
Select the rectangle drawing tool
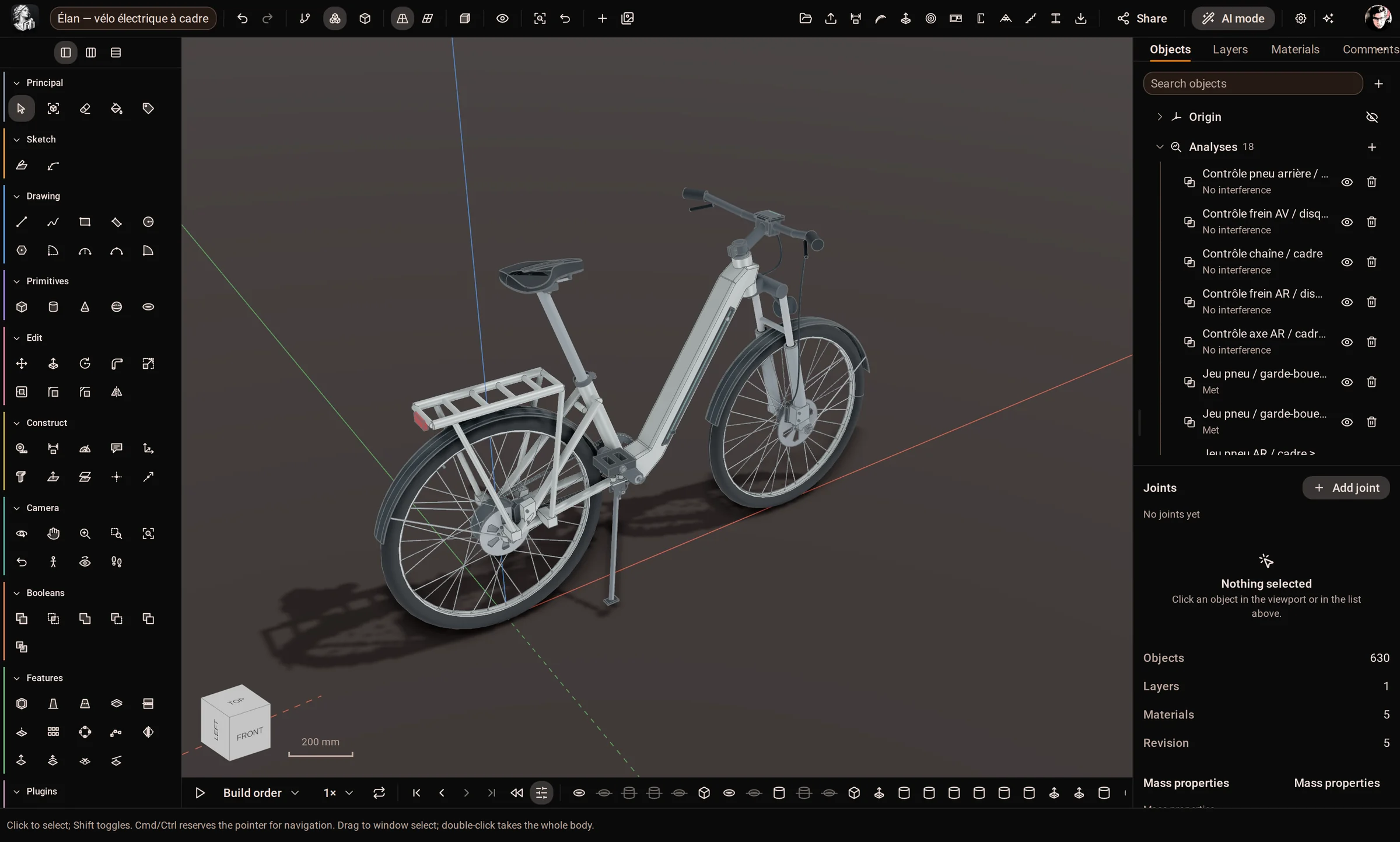click(x=85, y=222)
